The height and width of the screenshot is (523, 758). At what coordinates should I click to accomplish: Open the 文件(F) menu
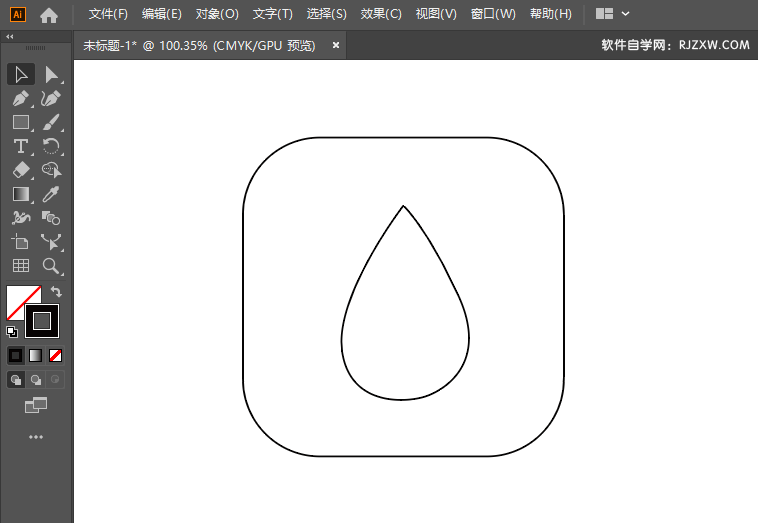[108, 14]
